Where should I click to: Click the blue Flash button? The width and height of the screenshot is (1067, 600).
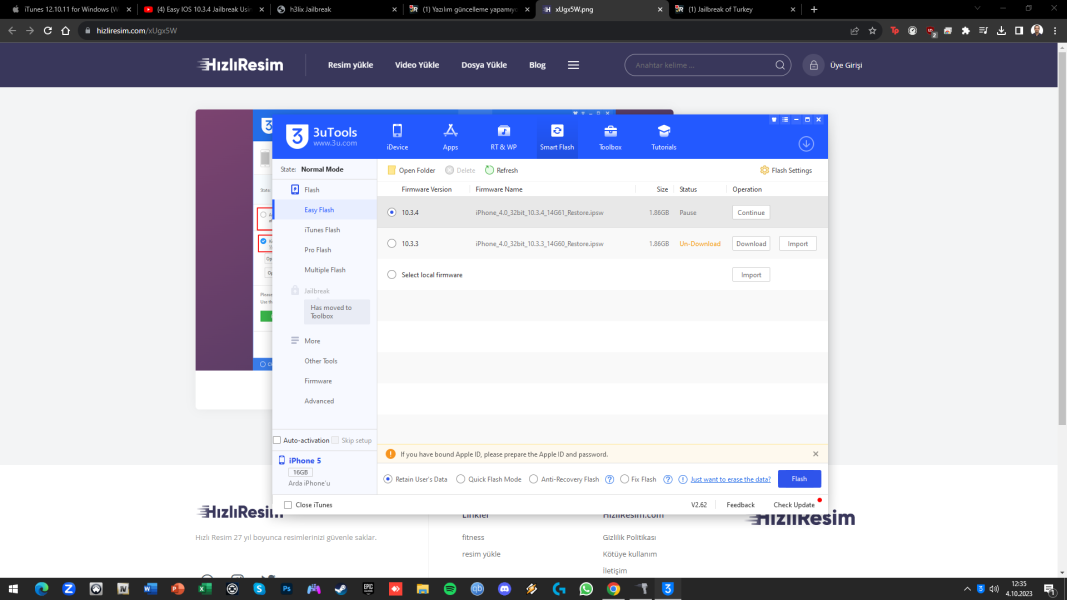[x=799, y=479]
